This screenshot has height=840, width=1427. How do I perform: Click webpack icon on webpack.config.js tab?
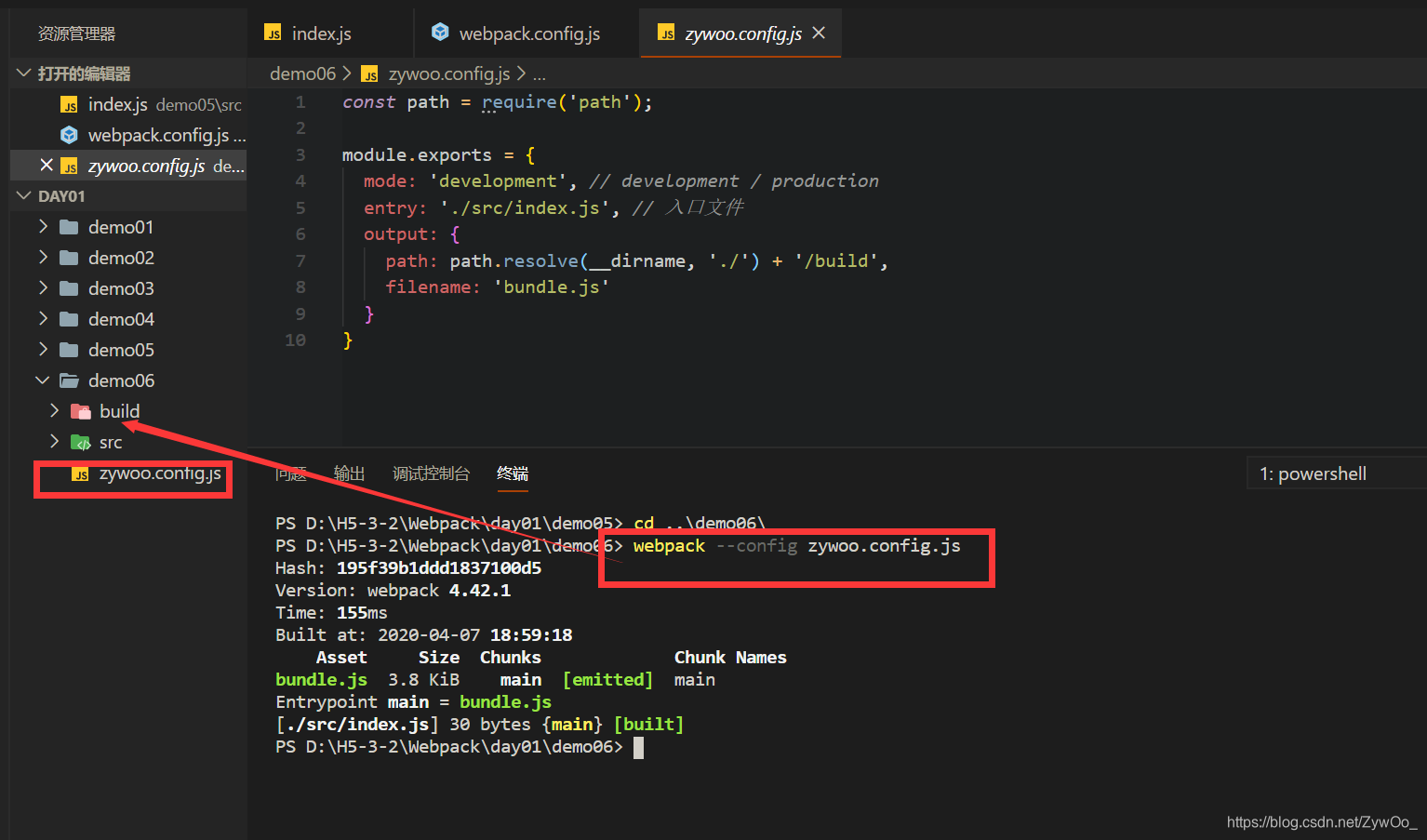440,33
